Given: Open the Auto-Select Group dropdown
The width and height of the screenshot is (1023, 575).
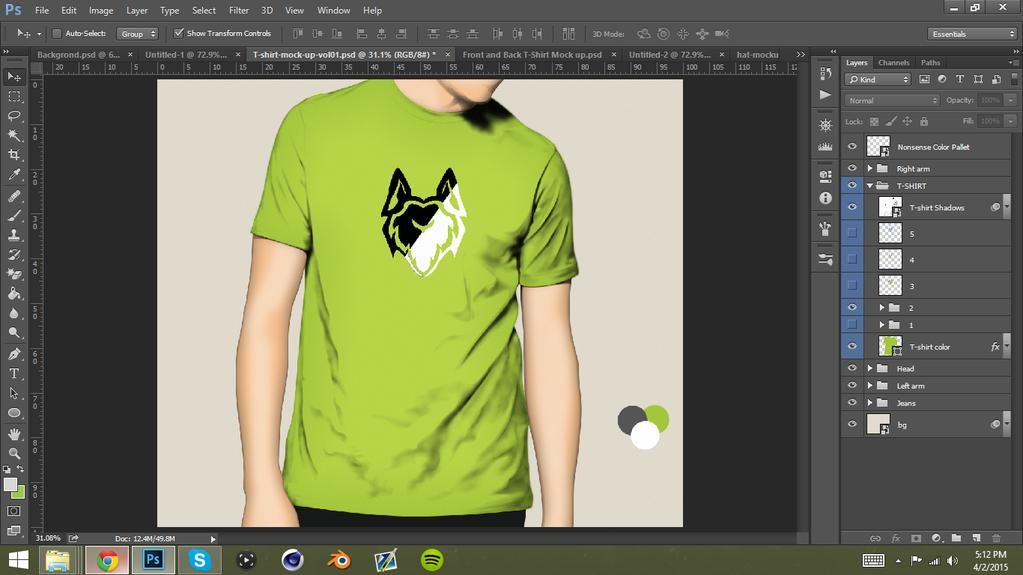Looking at the screenshot, I should coord(137,33).
